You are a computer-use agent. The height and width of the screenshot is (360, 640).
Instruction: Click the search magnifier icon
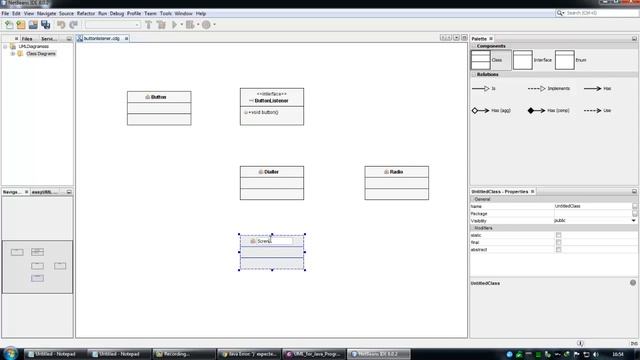pos(560,13)
